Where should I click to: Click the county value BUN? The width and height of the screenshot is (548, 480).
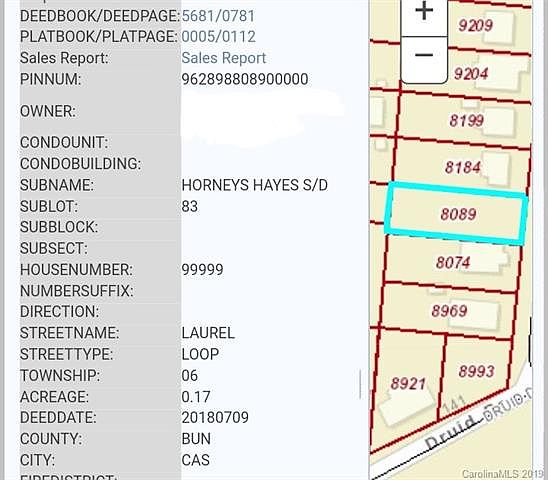click(196, 439)
